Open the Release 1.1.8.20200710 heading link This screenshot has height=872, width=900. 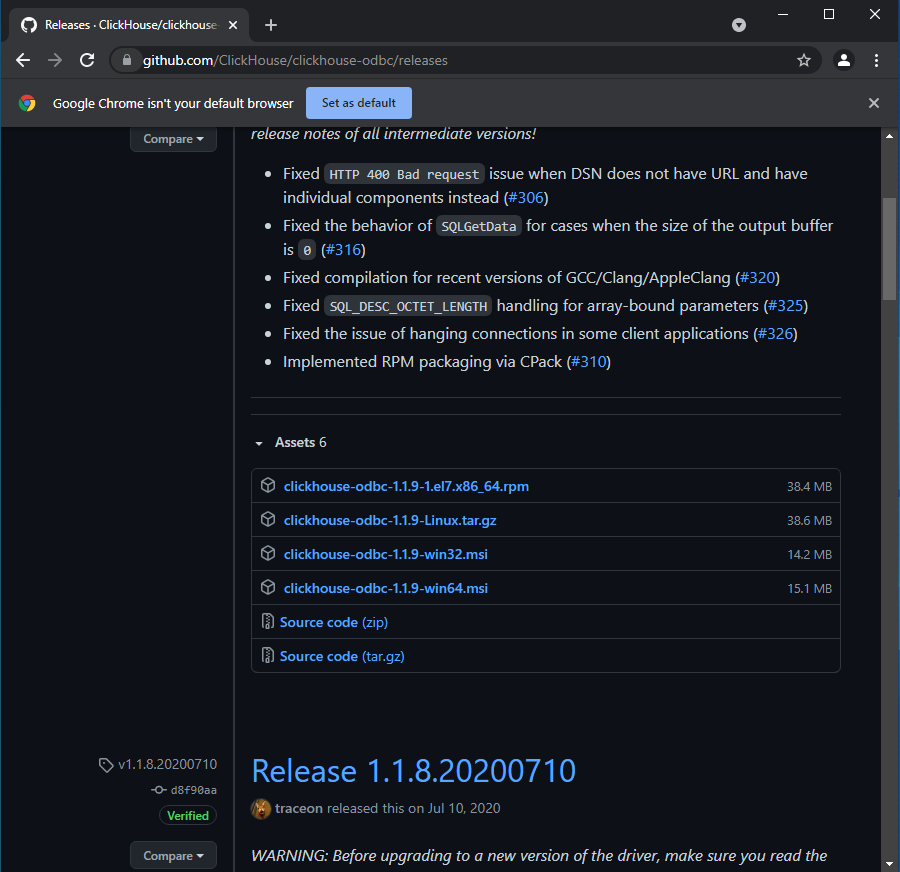click(x=413, y=771)
